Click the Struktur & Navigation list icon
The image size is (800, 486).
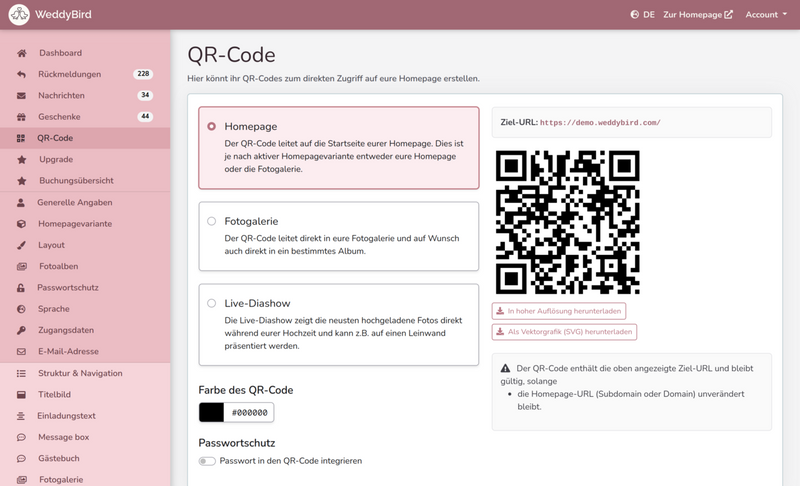(x=21, y=373)
